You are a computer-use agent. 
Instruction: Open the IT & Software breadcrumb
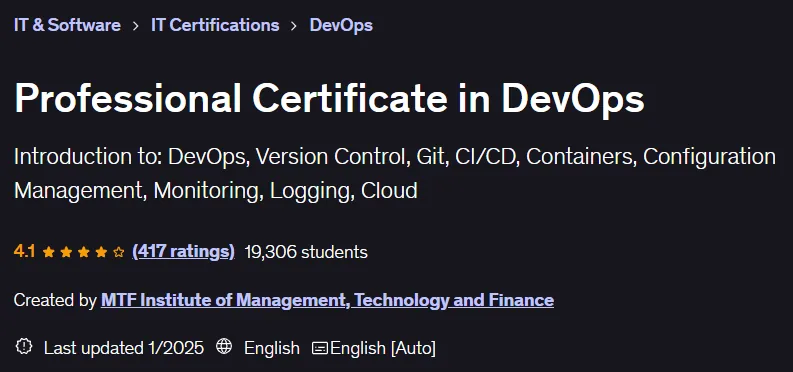pyautogui.click(x=67, y=25)
